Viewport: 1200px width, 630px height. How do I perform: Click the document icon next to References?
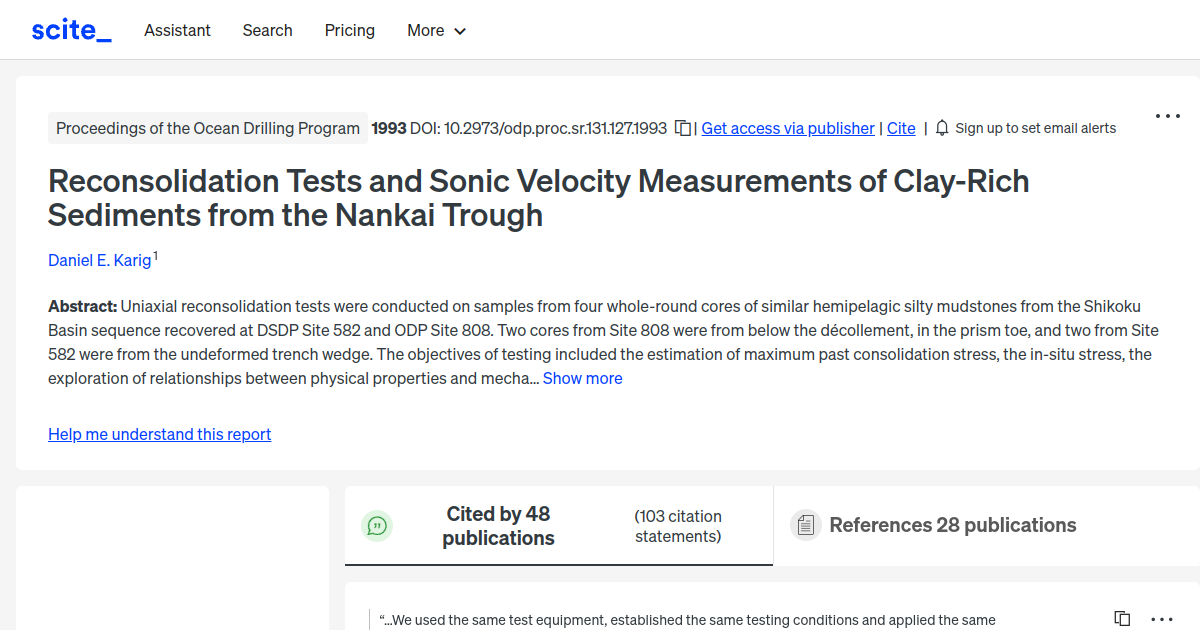(x=805, y=525)
